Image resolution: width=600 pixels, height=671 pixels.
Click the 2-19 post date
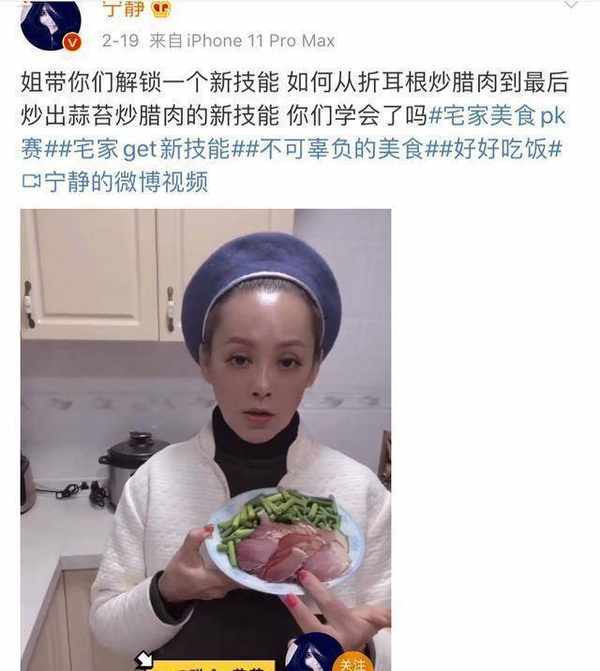[121, 41]
